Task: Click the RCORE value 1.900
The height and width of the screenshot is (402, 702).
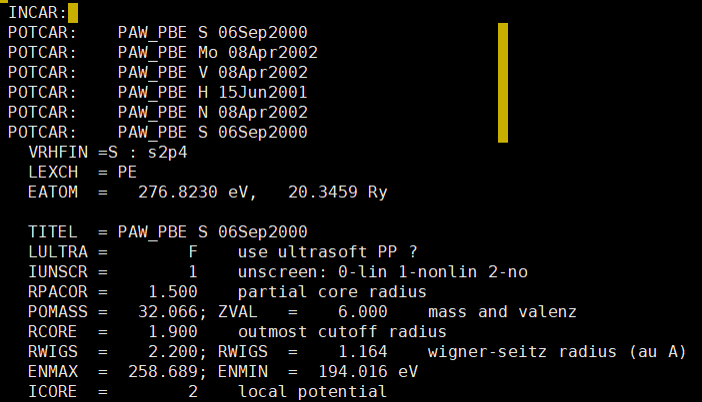Action: click(x=173, y=332)
